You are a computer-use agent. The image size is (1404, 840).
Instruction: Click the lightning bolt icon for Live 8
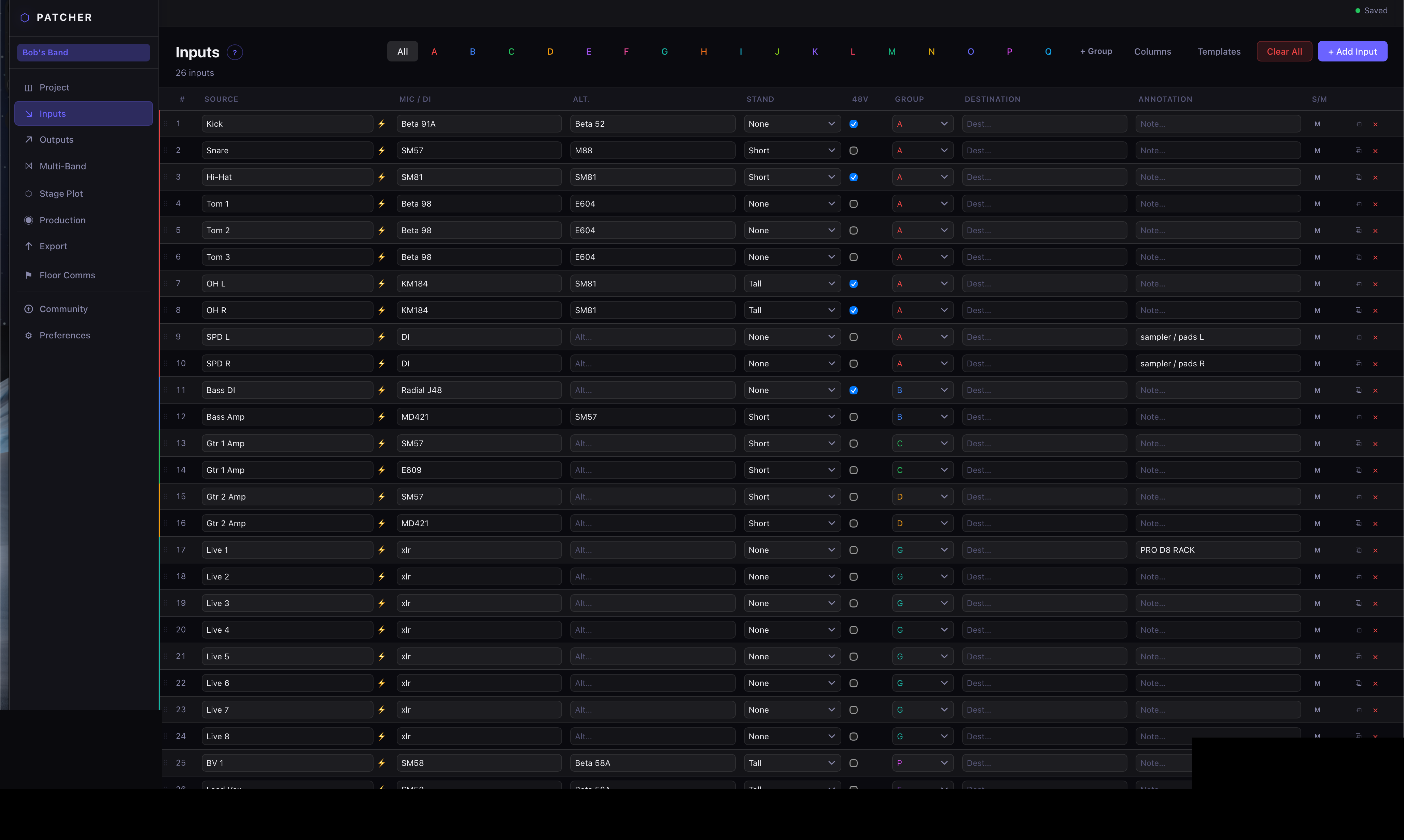click(382, 737)
